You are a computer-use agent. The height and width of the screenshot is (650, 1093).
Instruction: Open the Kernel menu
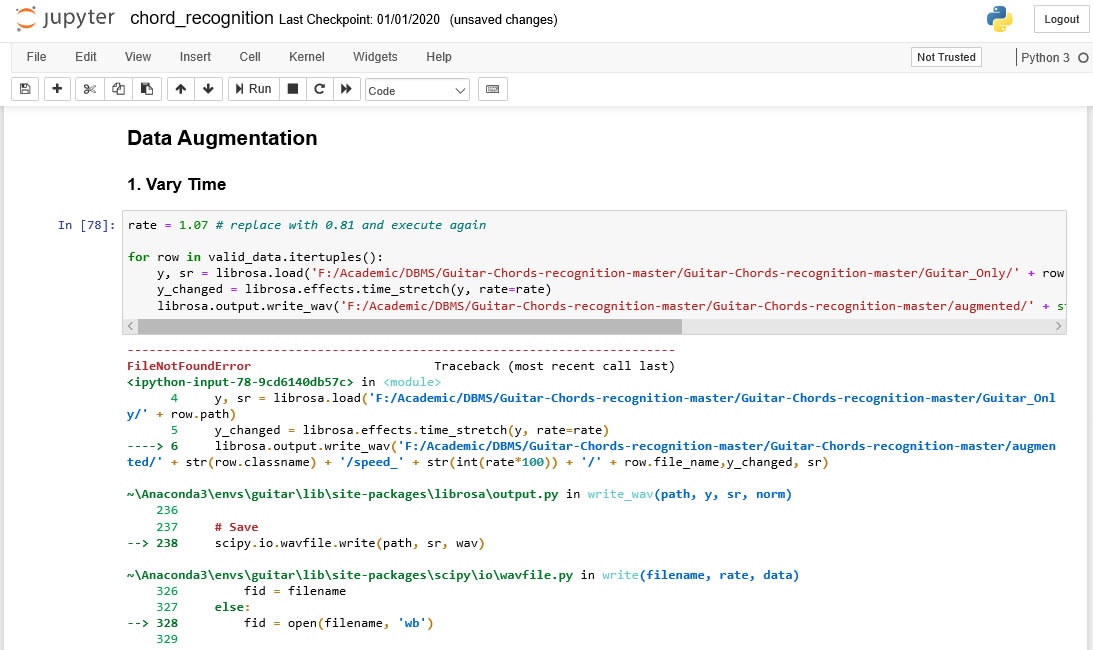click(306, 57)
